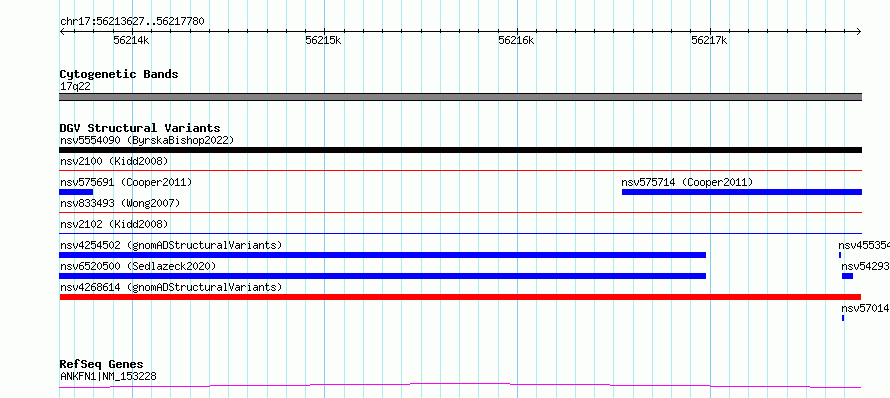Viewport: 890px width, 398px height.
Task: Open the ANKFN1|NM_153228 gene label
Action: coord(108,376)
